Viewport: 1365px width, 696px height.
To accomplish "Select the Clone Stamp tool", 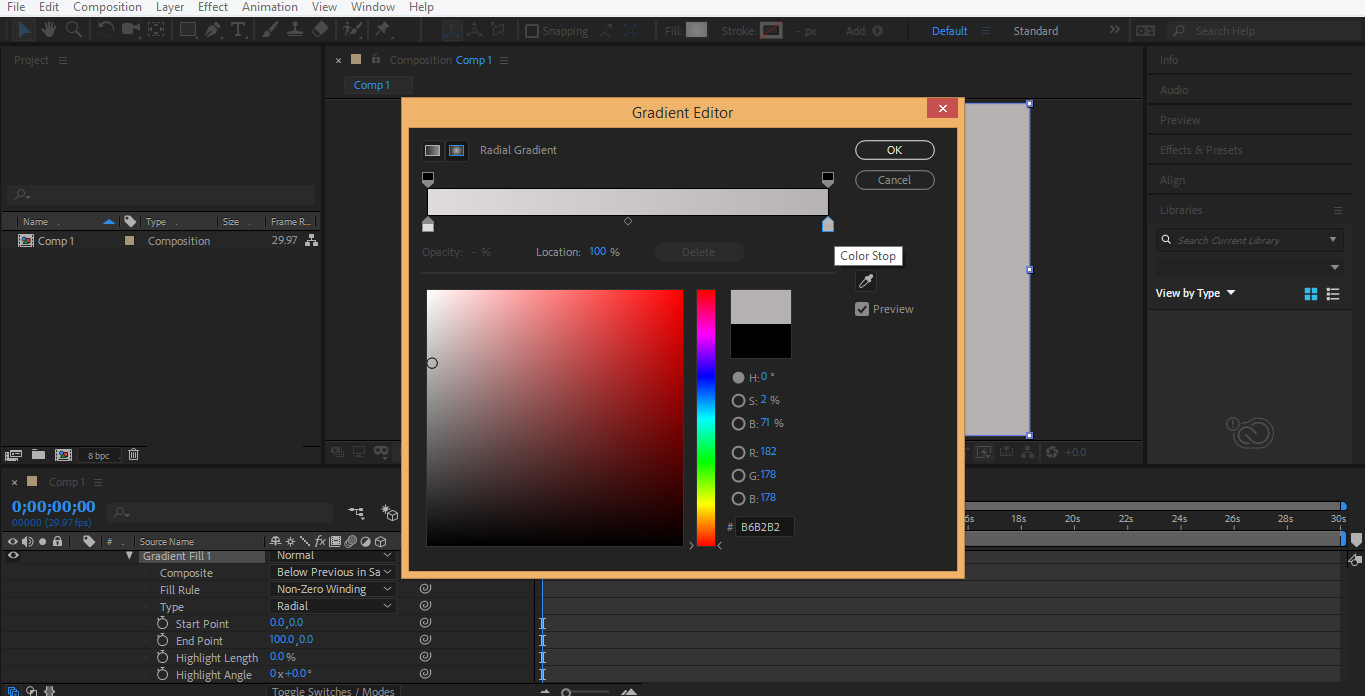I will (x=296, y=30).
